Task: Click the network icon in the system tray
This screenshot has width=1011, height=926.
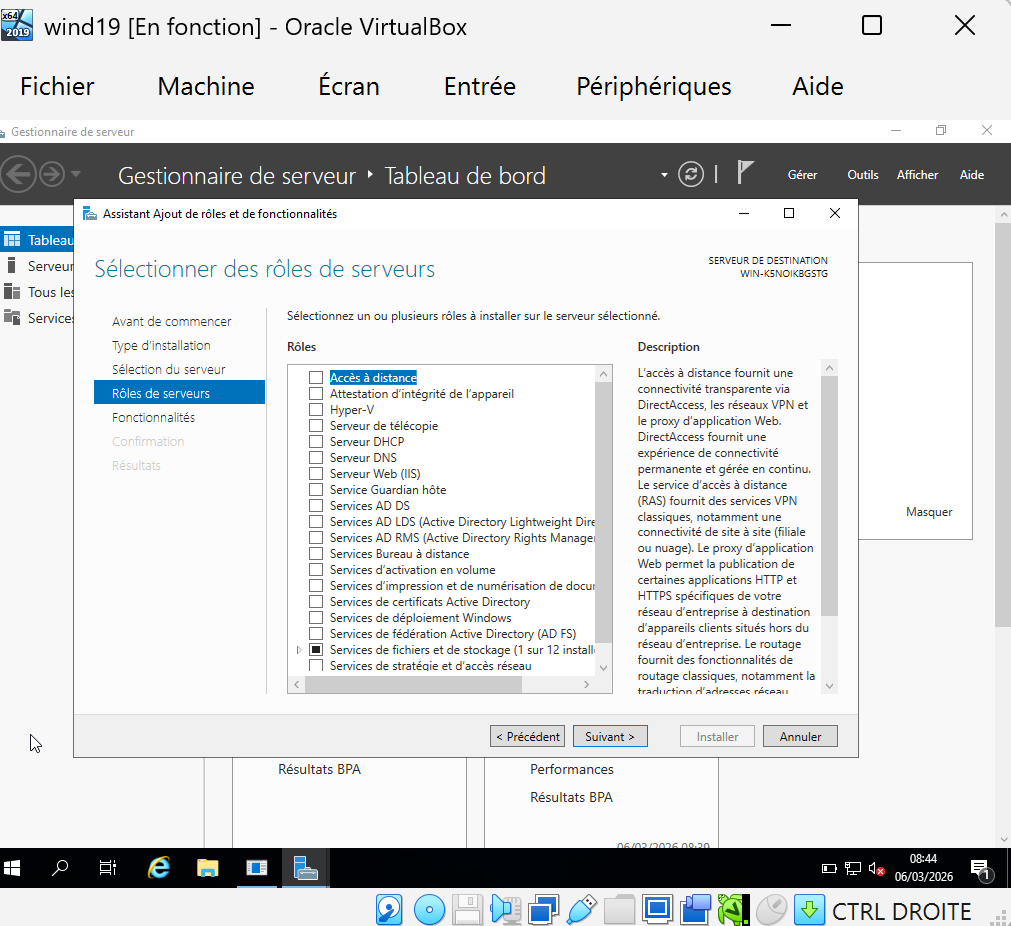Action: (x=852, y=869)
